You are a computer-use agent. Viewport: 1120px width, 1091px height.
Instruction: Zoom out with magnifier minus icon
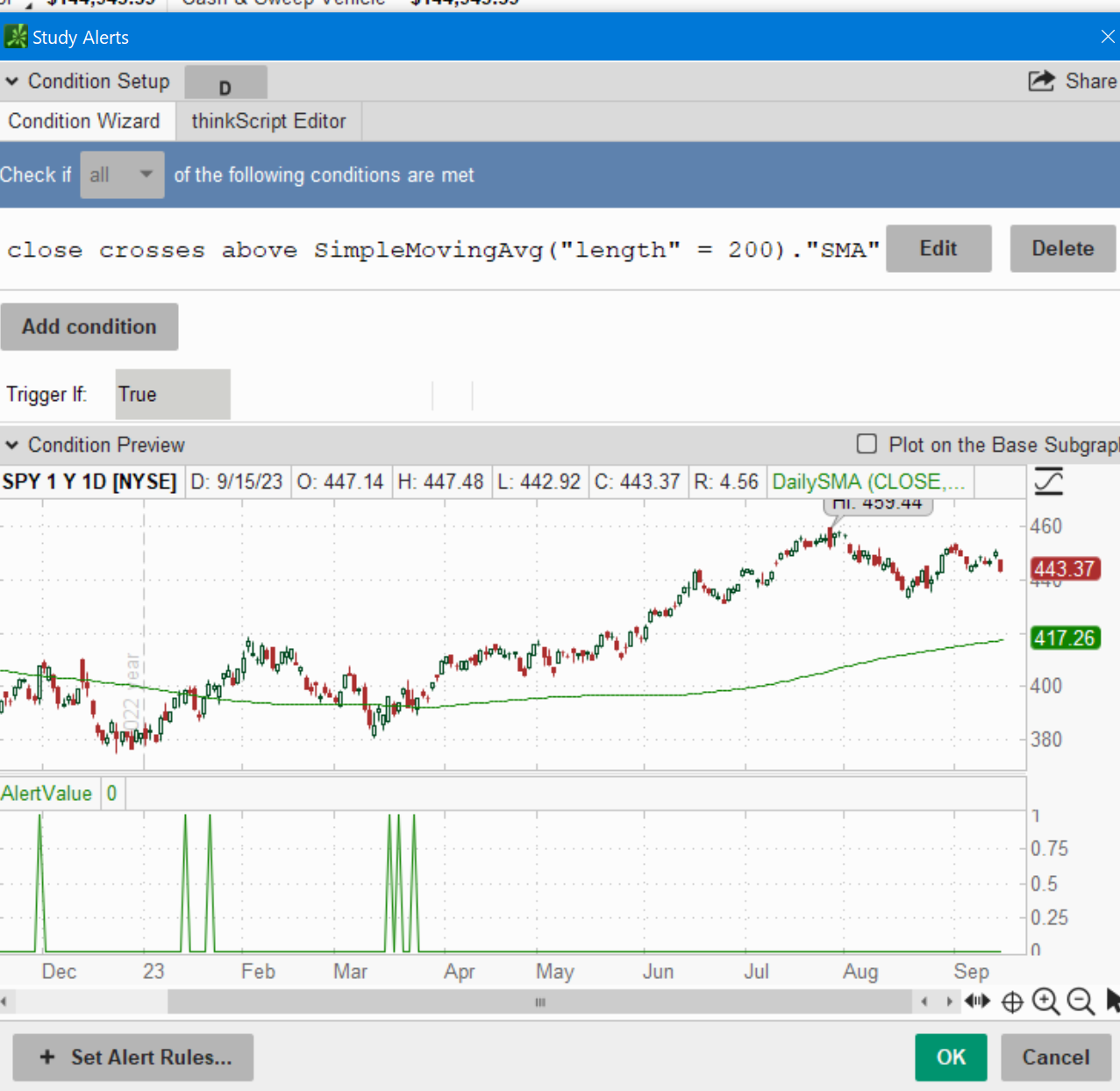coord(1081,1002)
